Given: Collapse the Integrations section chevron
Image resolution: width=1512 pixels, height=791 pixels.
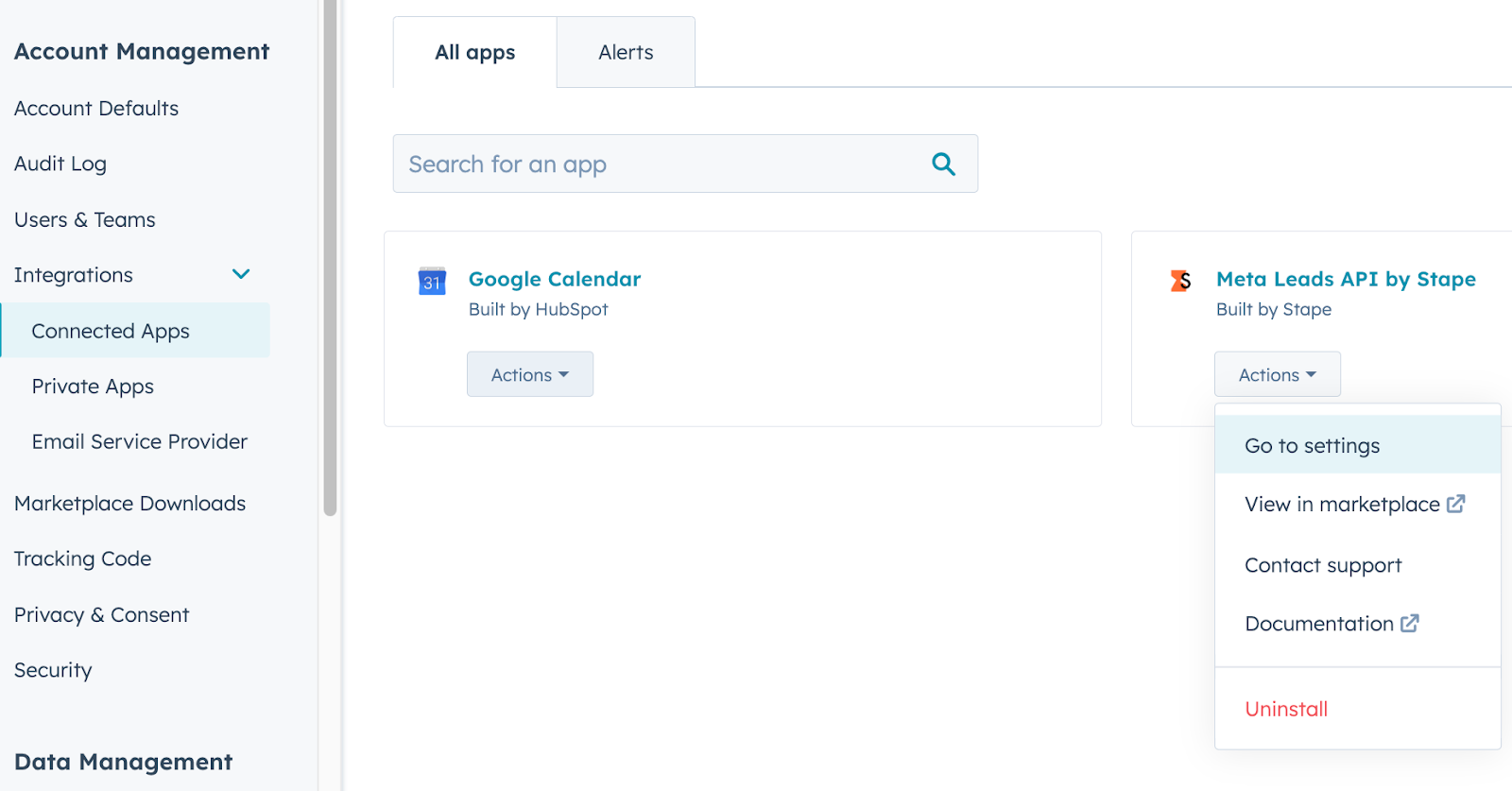Looking at the screenshot, I should coord(241,274).
